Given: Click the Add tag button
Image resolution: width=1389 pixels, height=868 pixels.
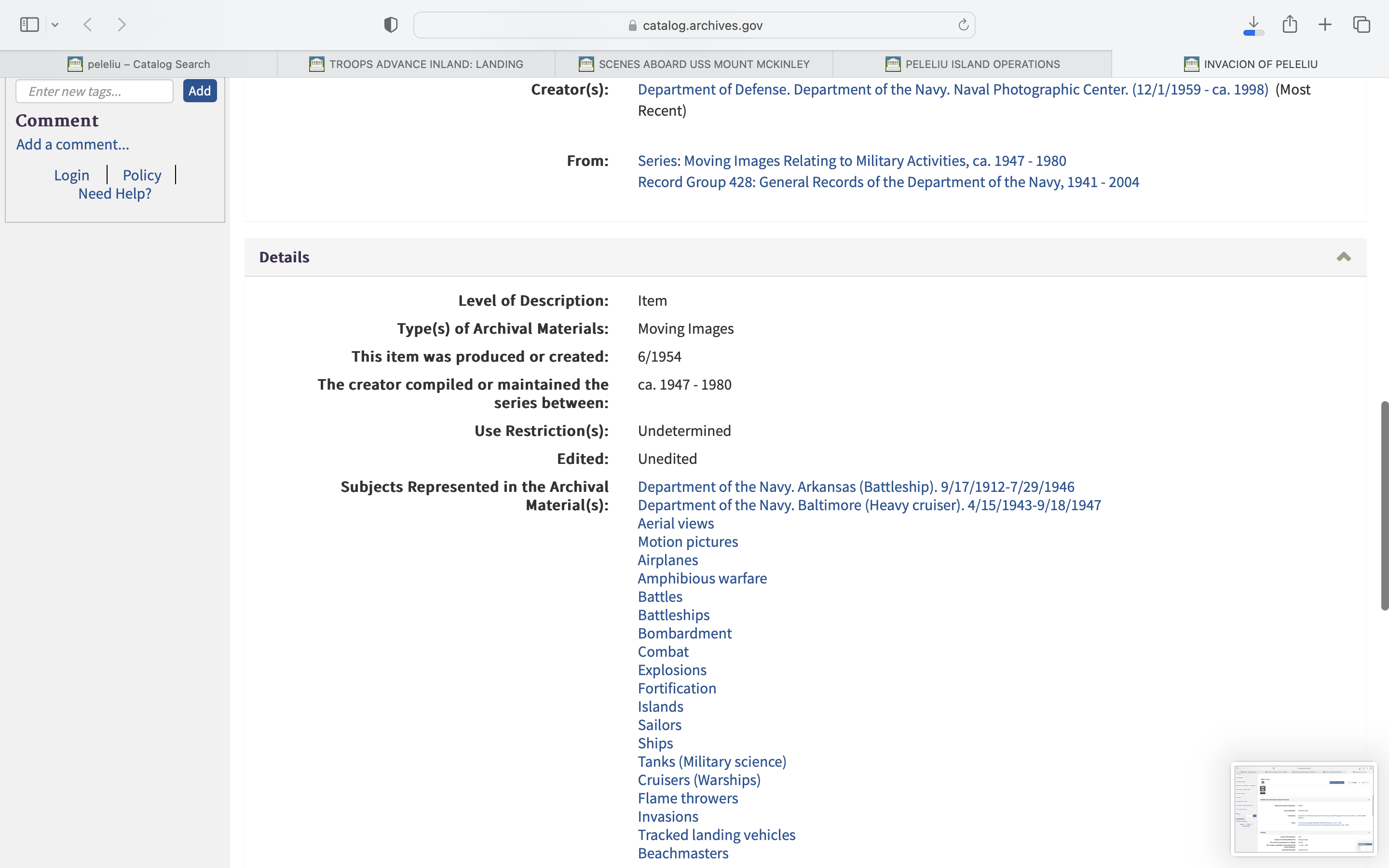Looking at the screenshot, I should pos(200,91).
